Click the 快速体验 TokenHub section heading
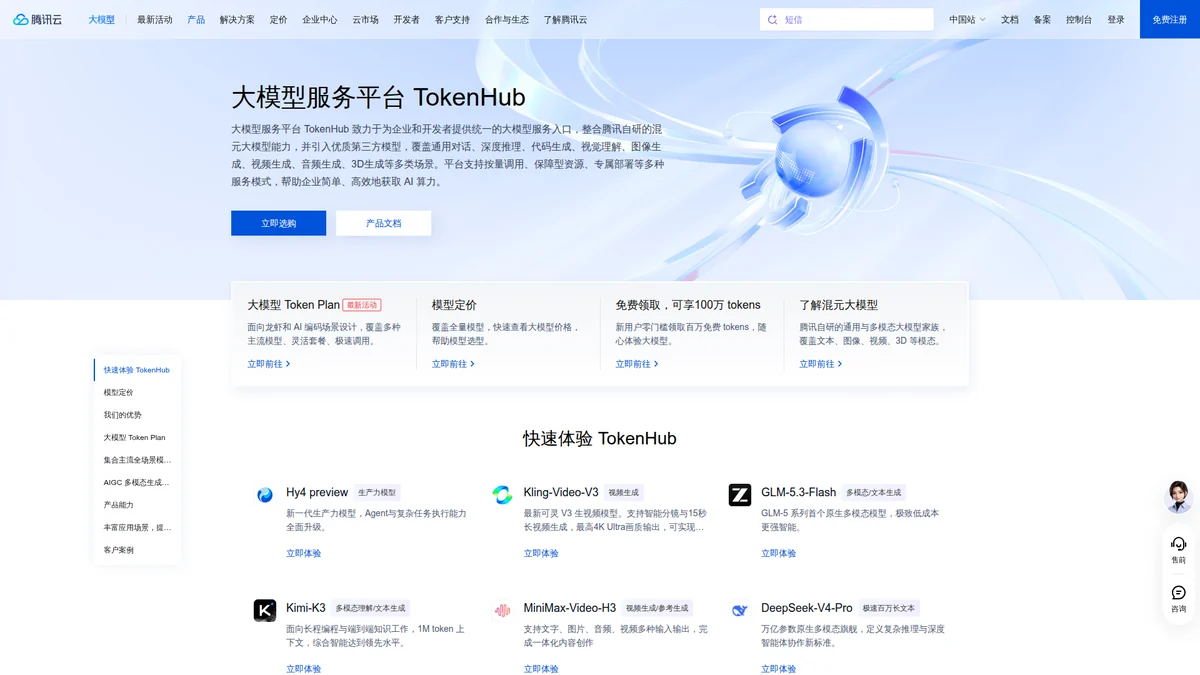 coord(600,439)
